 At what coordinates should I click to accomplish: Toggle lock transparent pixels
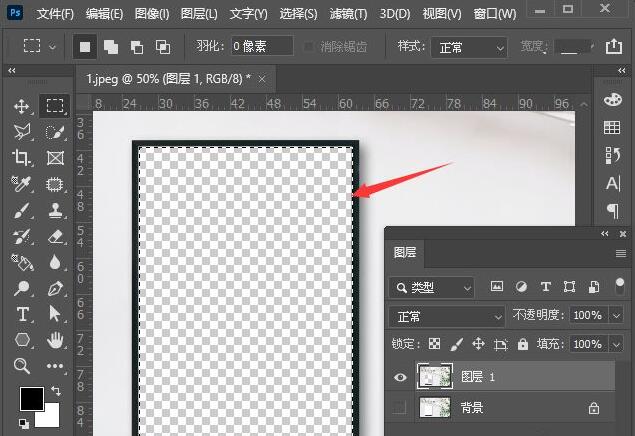click(435, 344)
